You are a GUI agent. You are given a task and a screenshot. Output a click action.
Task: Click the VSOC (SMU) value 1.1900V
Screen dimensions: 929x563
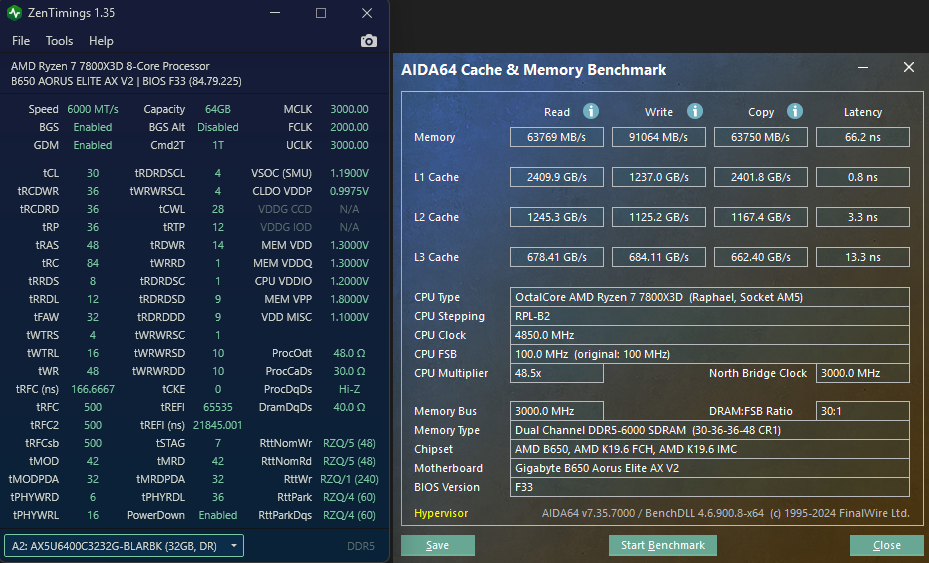click(x=349, y=173)
